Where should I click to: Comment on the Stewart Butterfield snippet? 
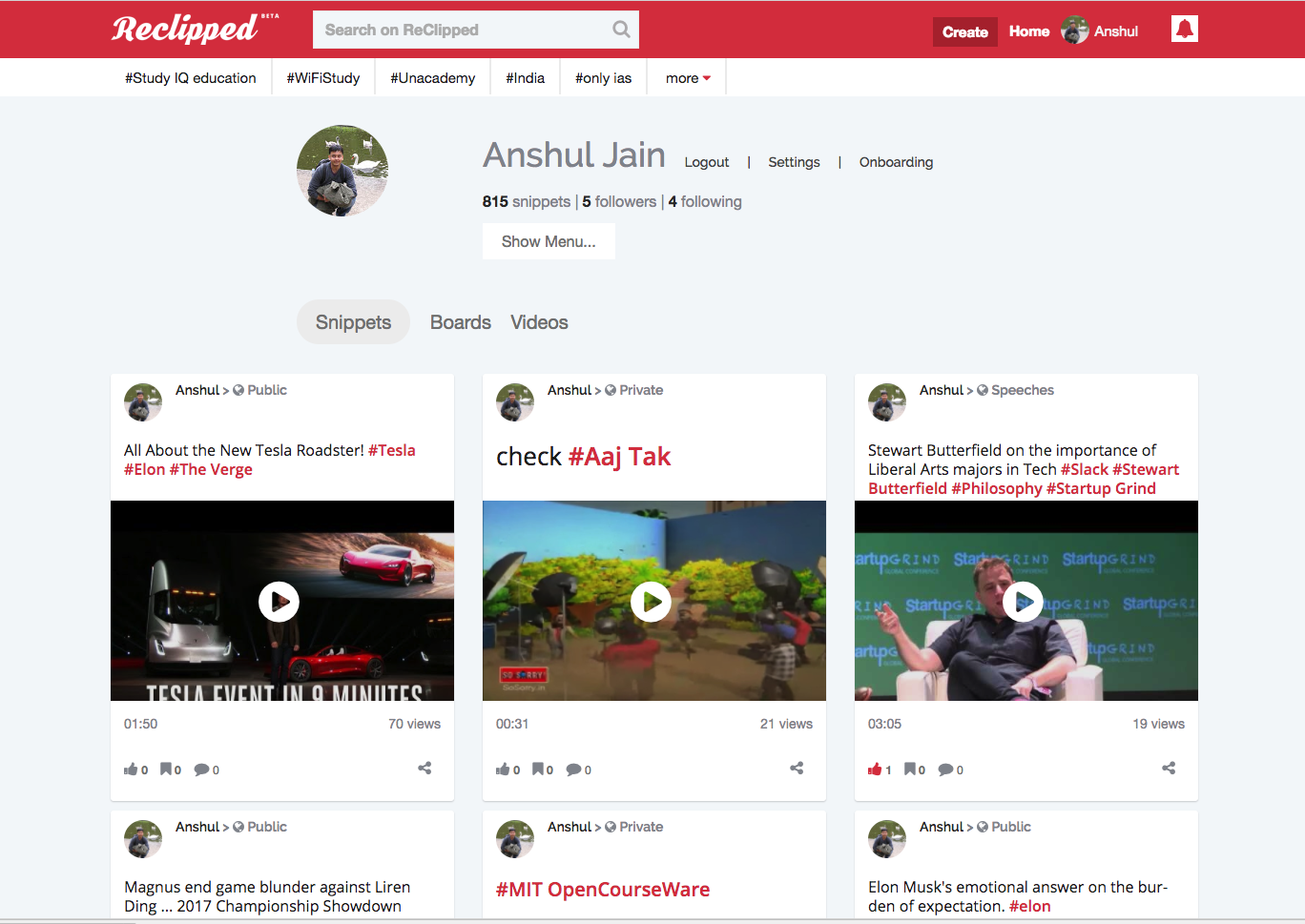click(945, 770)
